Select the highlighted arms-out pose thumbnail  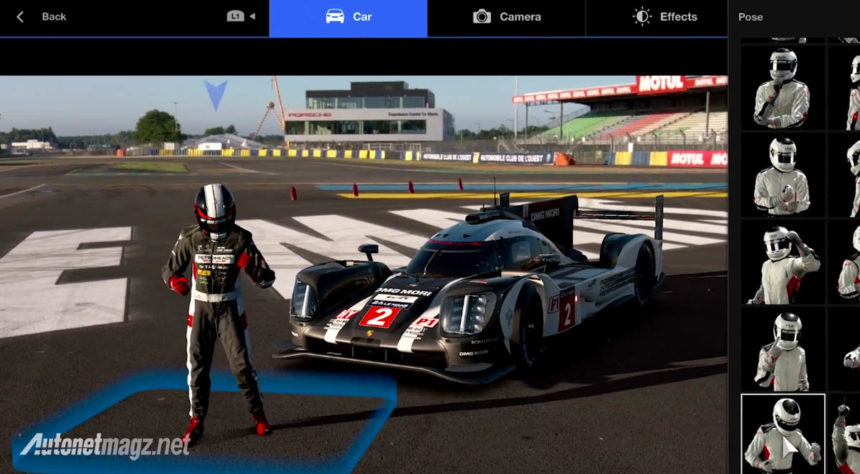(x=783, y=434)
